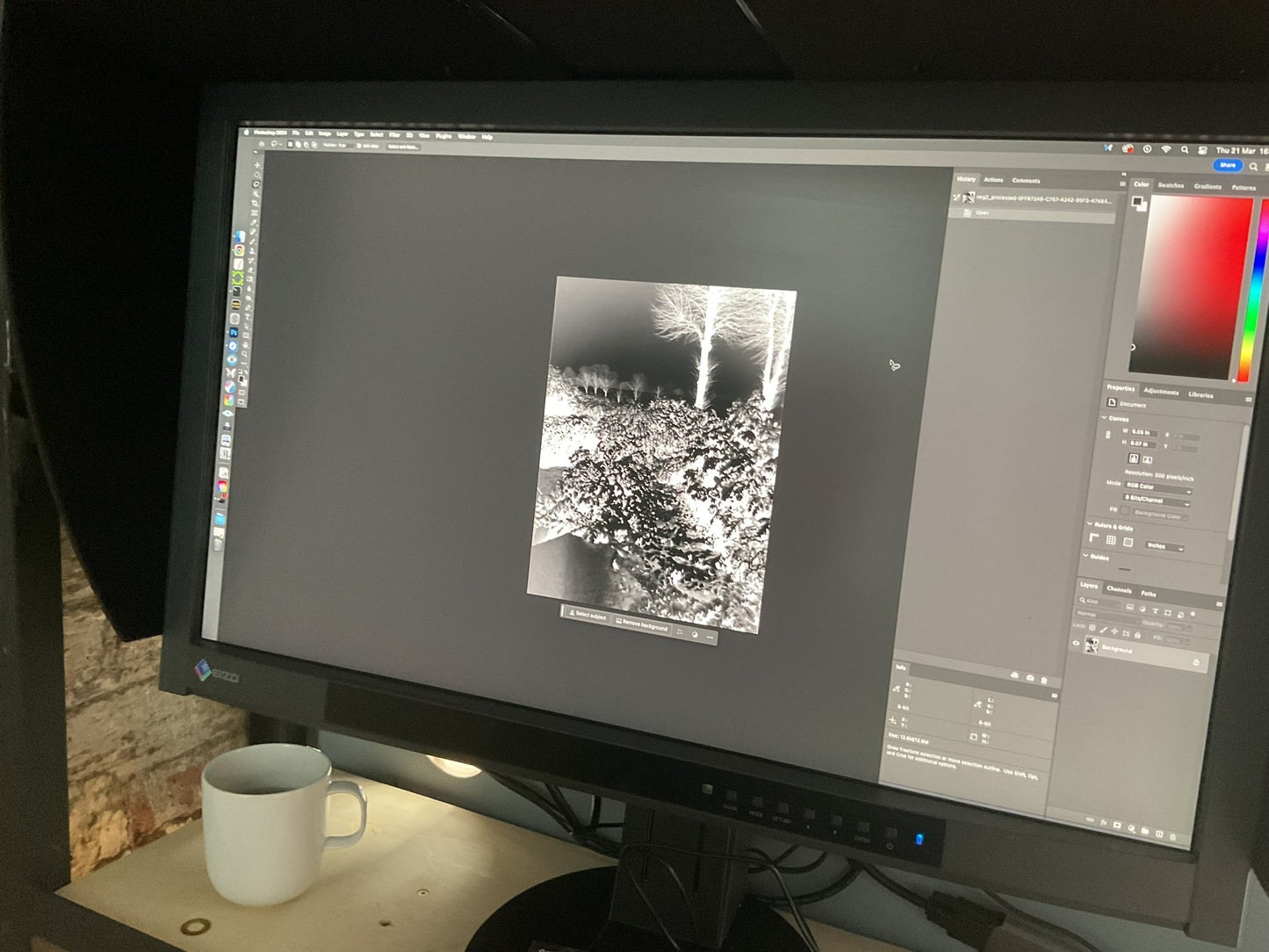Viewport: 1269px width, 952px height.
Task: Collapse the Canvas section in Properties
Action: [1105, 418]
